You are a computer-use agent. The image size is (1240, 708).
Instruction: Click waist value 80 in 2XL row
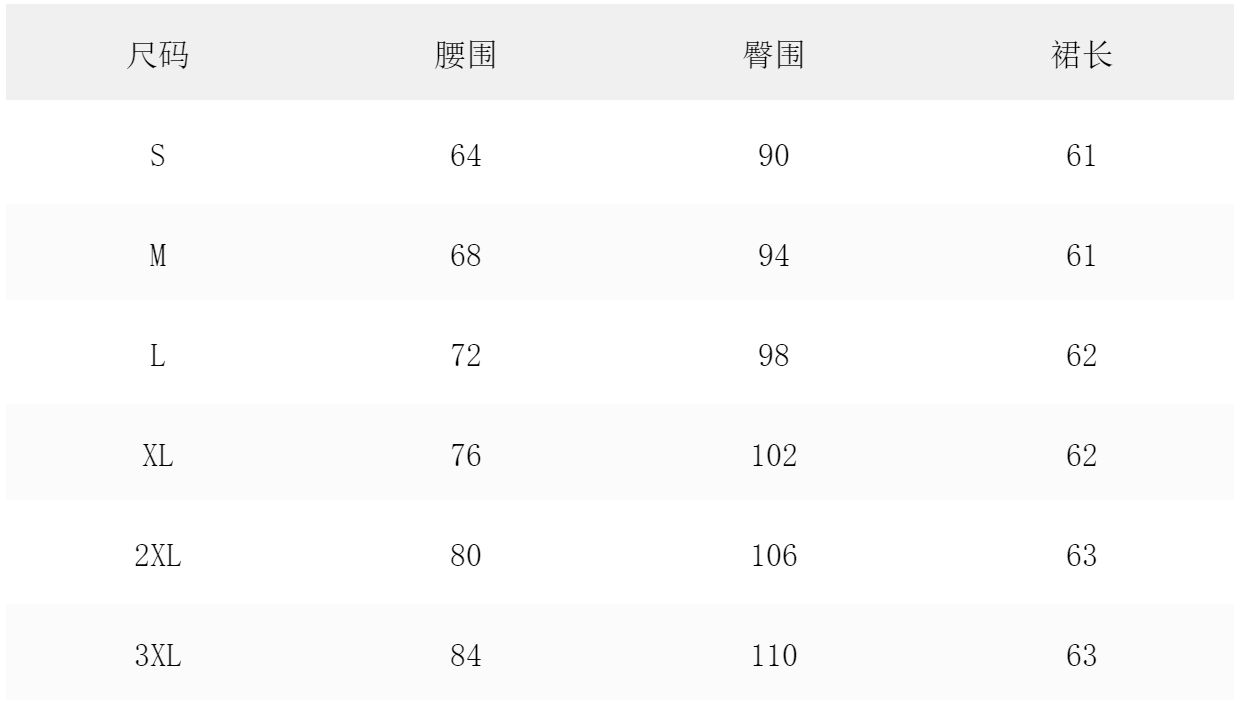click(466, 556)
